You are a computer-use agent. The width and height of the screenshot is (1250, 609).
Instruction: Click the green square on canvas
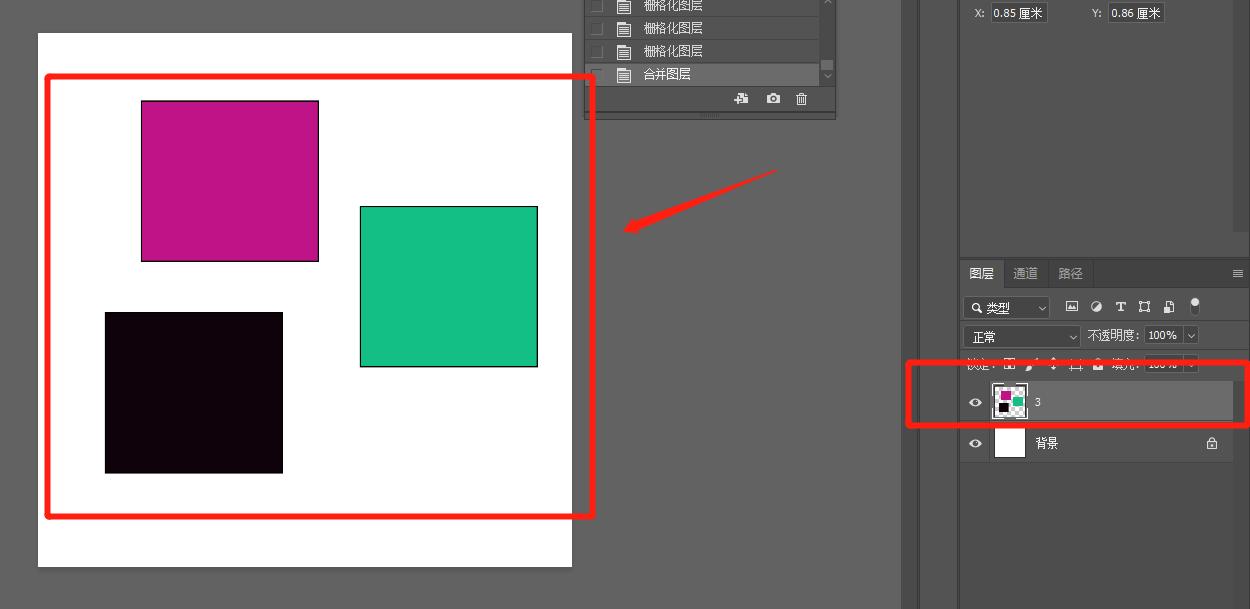click(449, 287)
